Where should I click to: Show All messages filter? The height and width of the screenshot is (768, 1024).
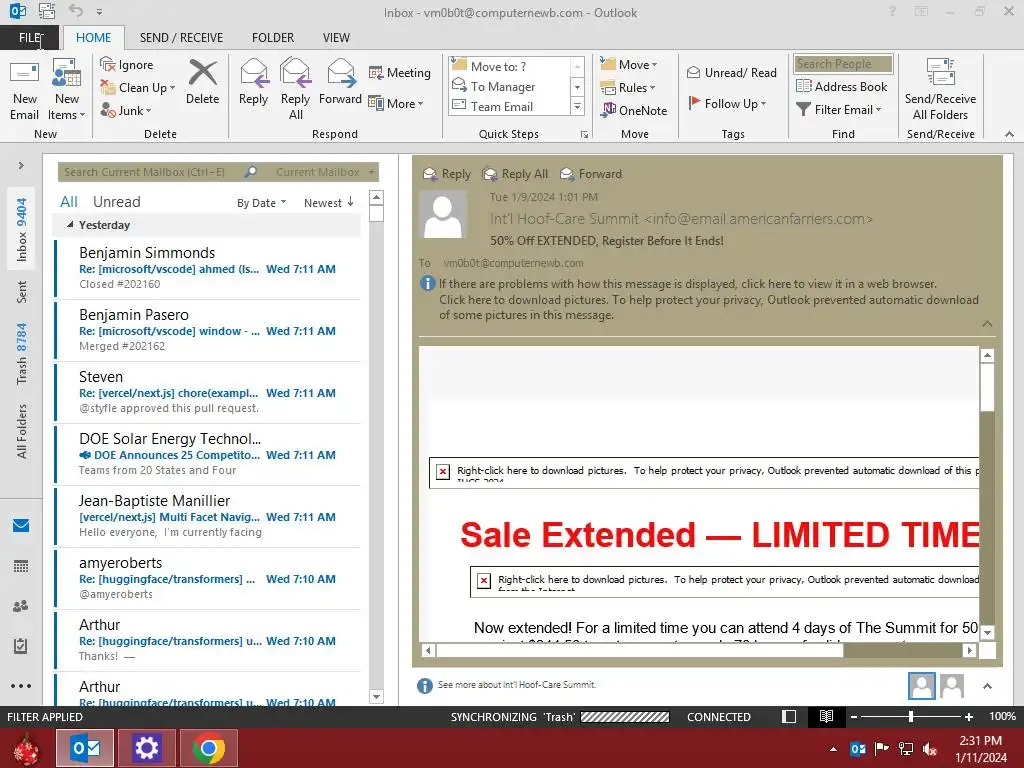(x=69, y=202)
